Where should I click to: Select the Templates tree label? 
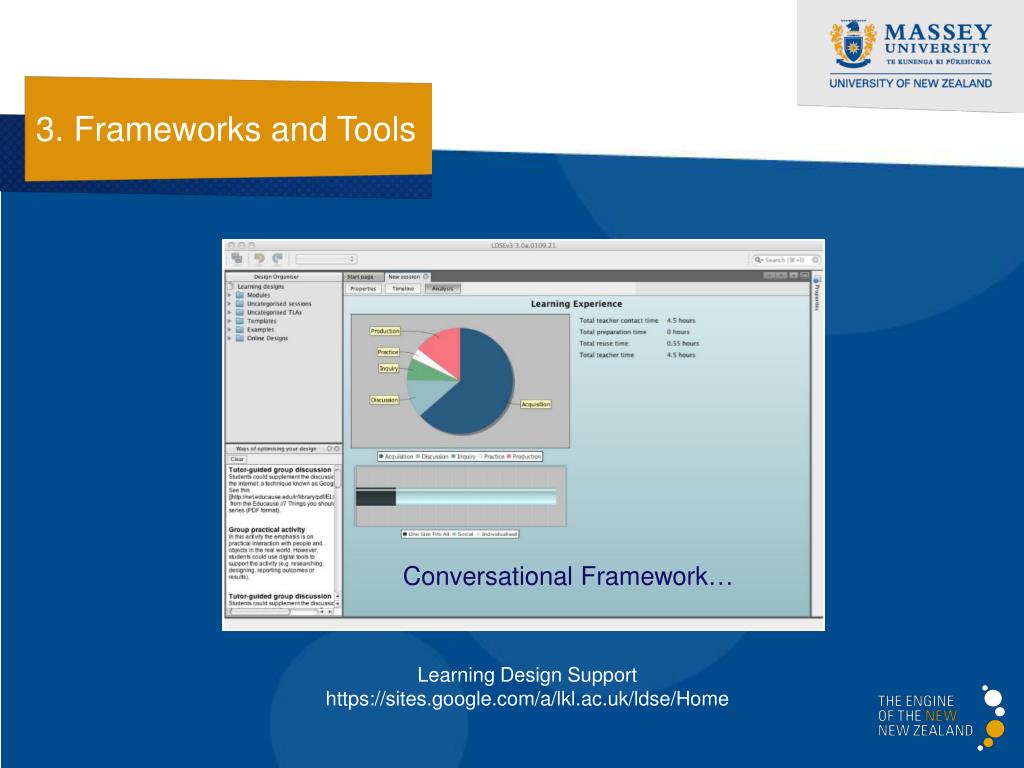tap(261, 321)
